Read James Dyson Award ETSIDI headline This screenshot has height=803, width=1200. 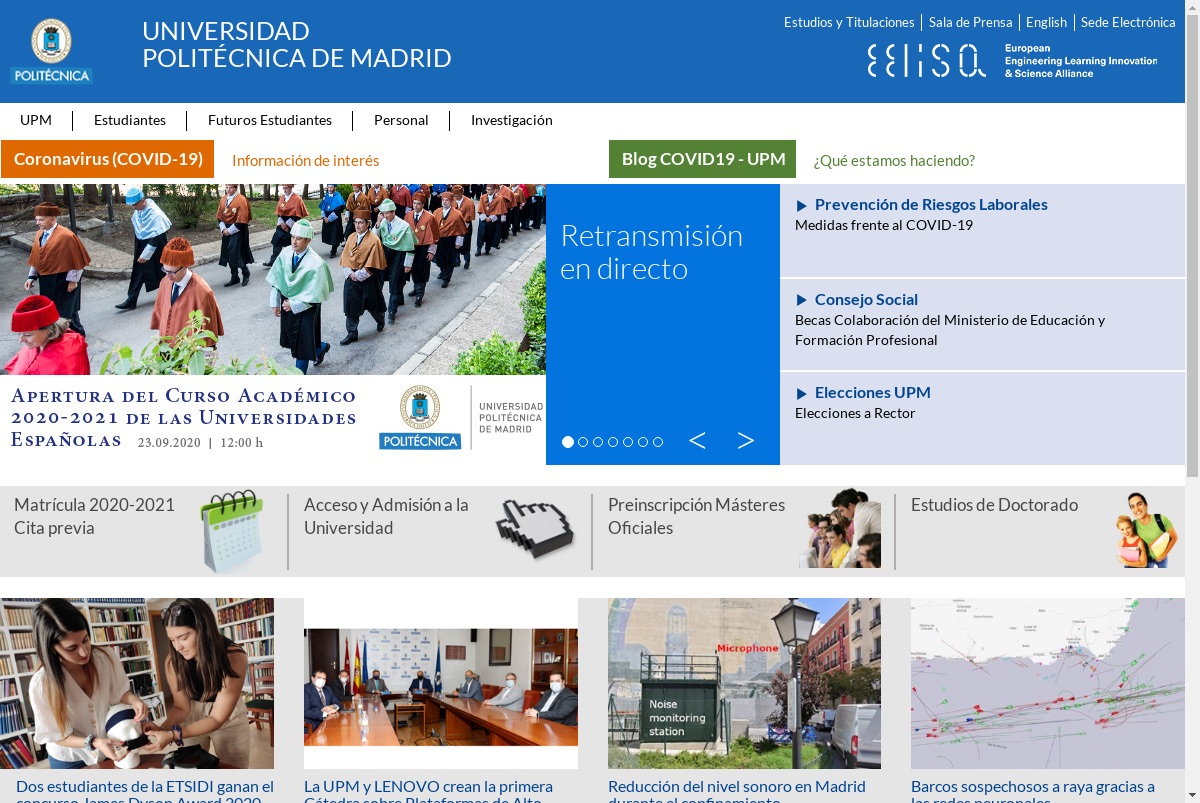pyautogui.click(x=145, y=790)
